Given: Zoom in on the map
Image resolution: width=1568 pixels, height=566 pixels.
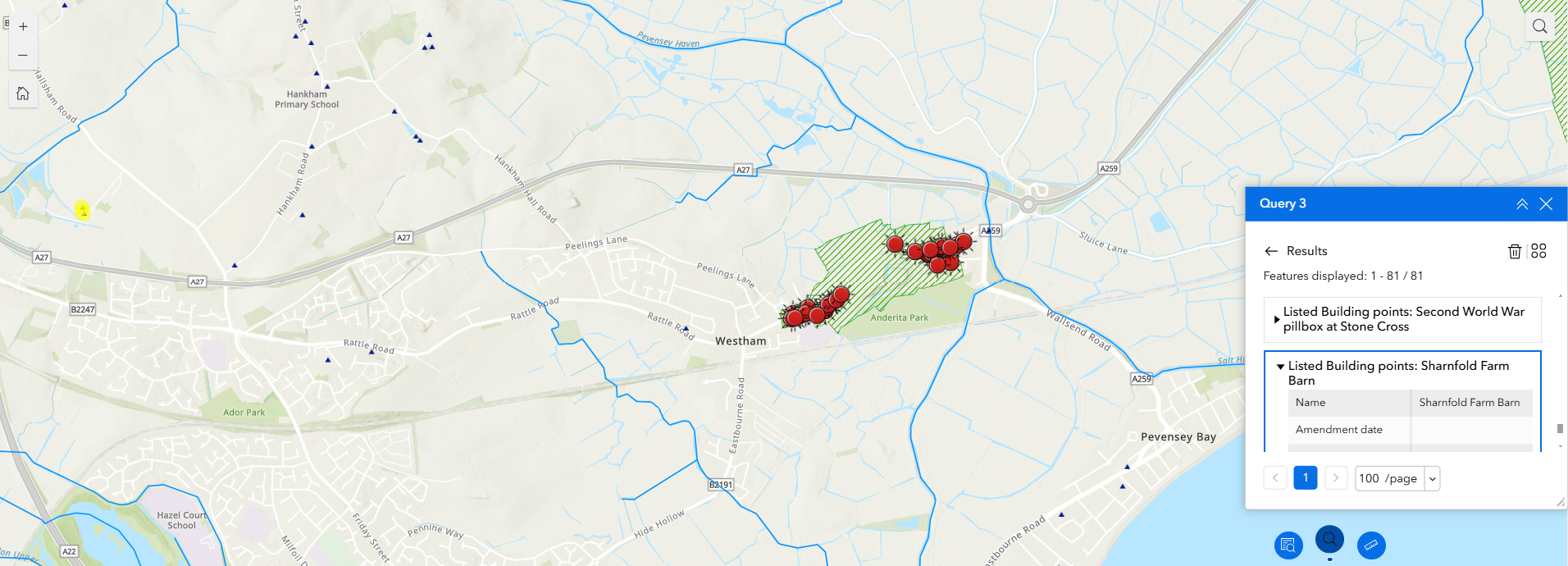Looking at the screenshot, I should point(23,27).
